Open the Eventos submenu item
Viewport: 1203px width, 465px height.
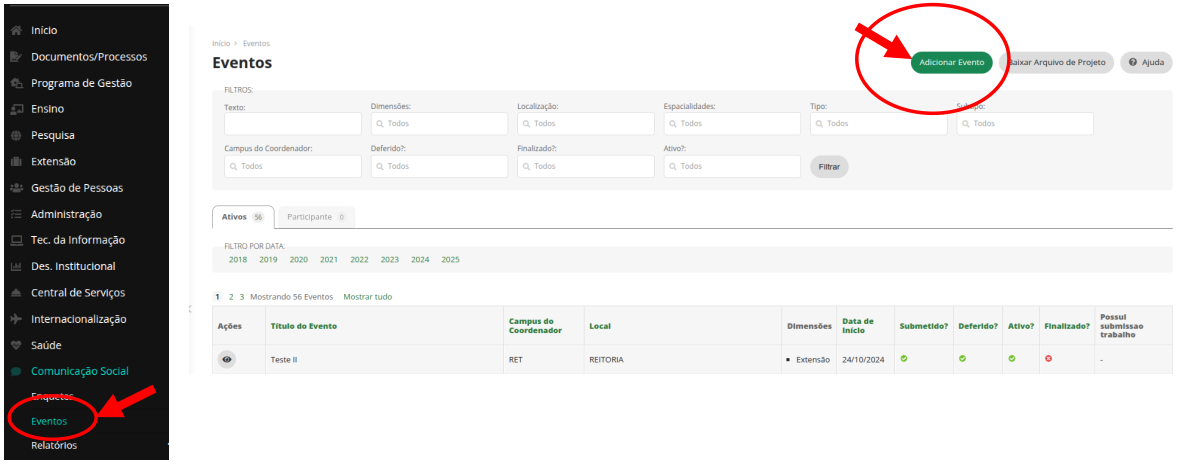pyautogui.click(x=49, y=421)
